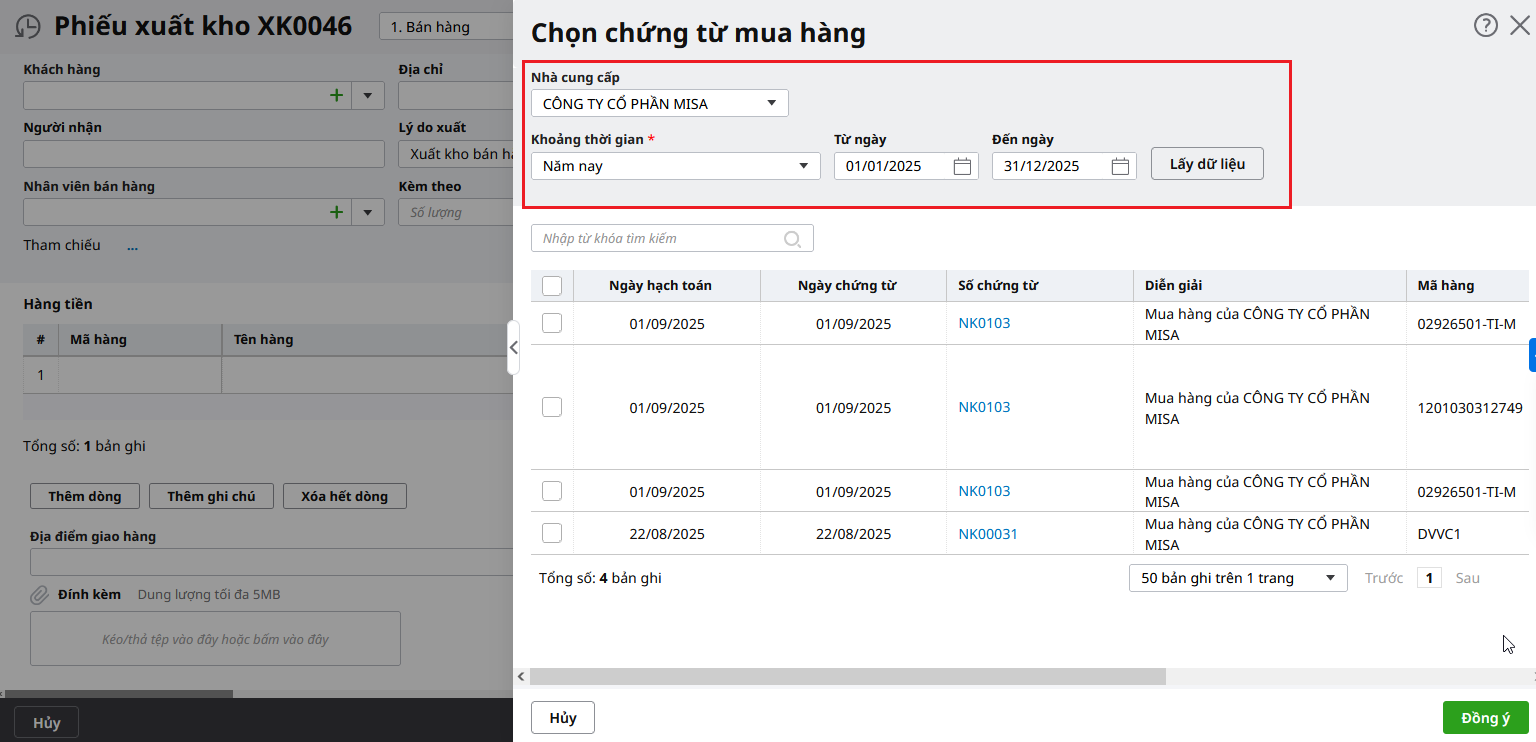Click the history clock icon beside title
The height and width of the screenshot is (742, 1536).
29,27
